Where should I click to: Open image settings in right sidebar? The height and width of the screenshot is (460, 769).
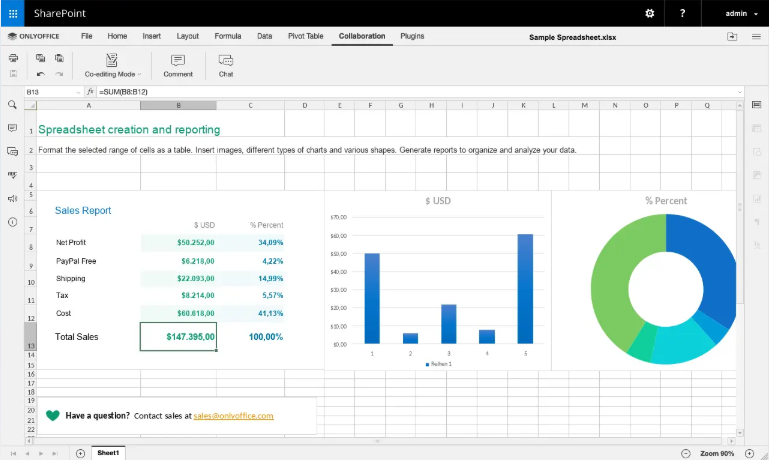(756, 175)
